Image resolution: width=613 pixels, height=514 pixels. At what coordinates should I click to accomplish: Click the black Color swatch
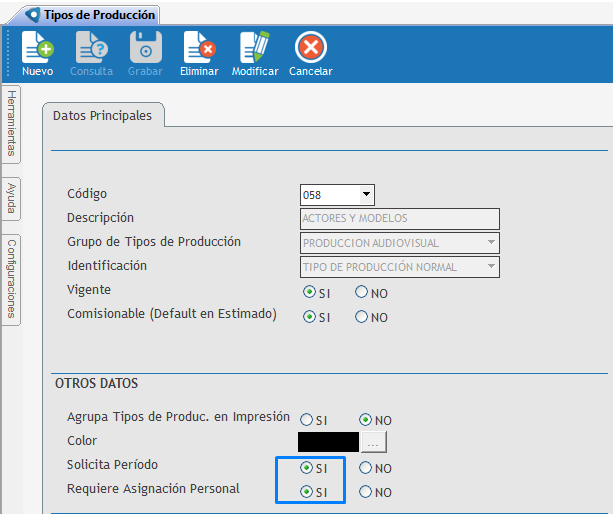point(328,441)
